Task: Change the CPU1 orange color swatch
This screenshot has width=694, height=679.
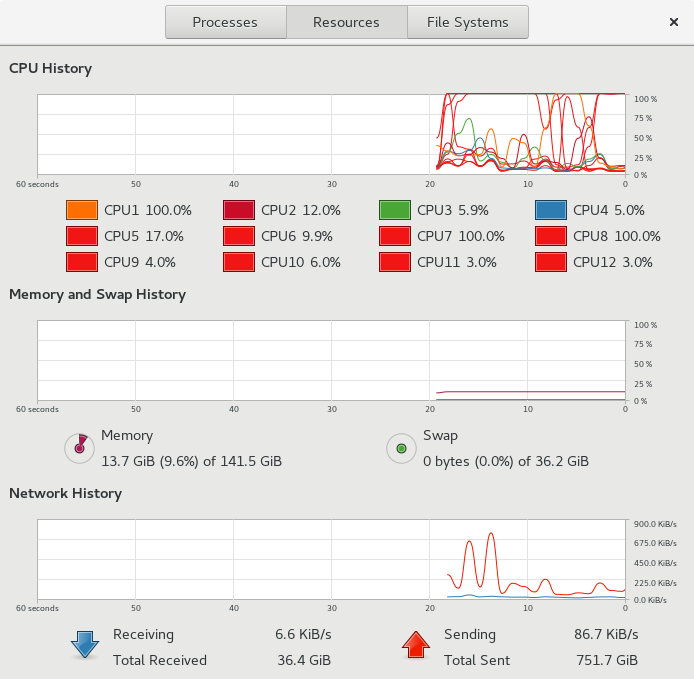Action: tap(82, 210)
